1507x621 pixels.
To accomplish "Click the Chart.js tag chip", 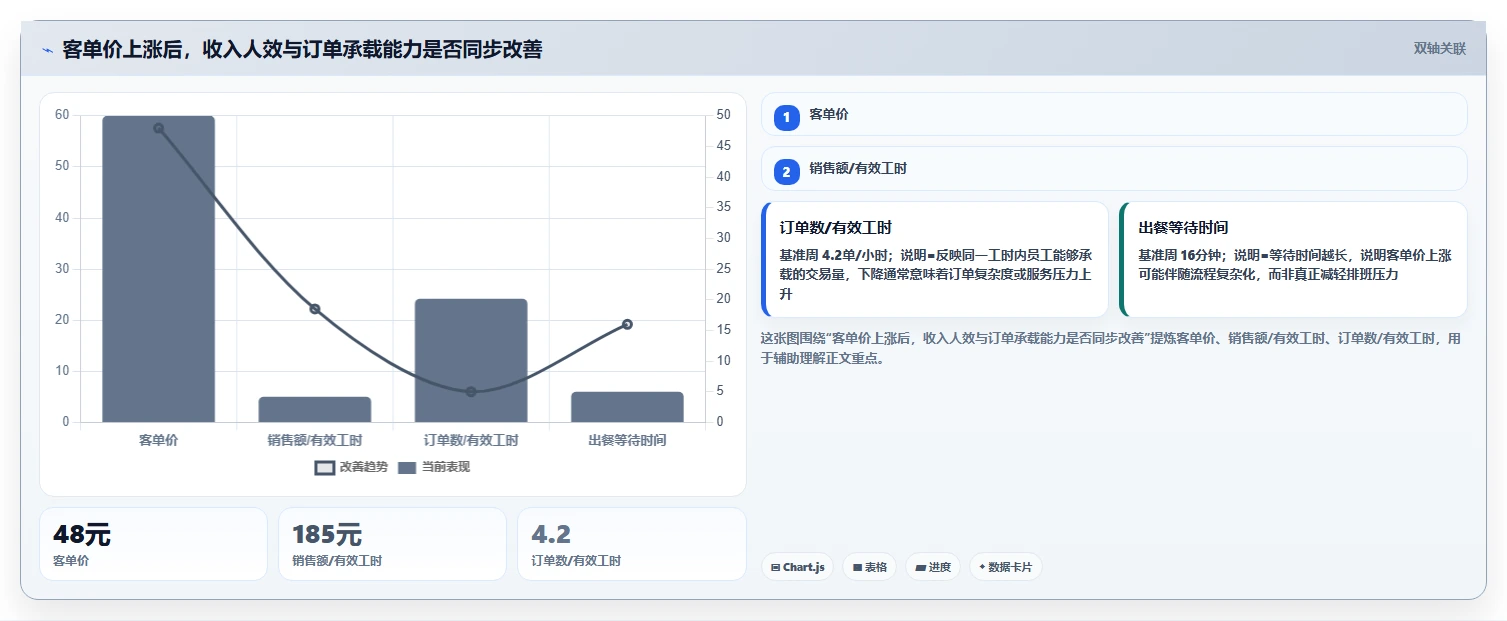I will click(x=797, y=567).
